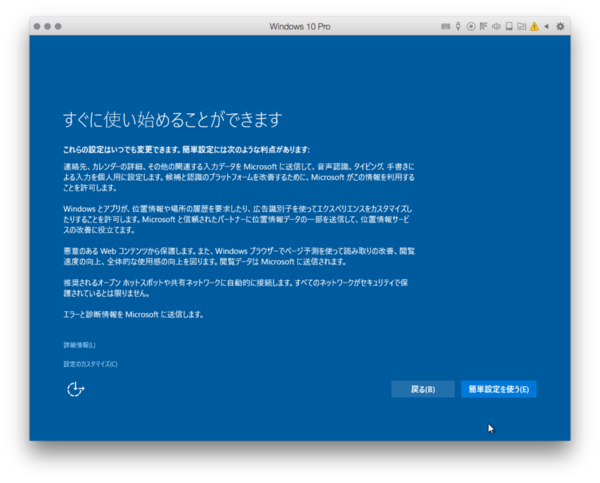
Task: Open the USB devices icon
Action: click(458, 26)
